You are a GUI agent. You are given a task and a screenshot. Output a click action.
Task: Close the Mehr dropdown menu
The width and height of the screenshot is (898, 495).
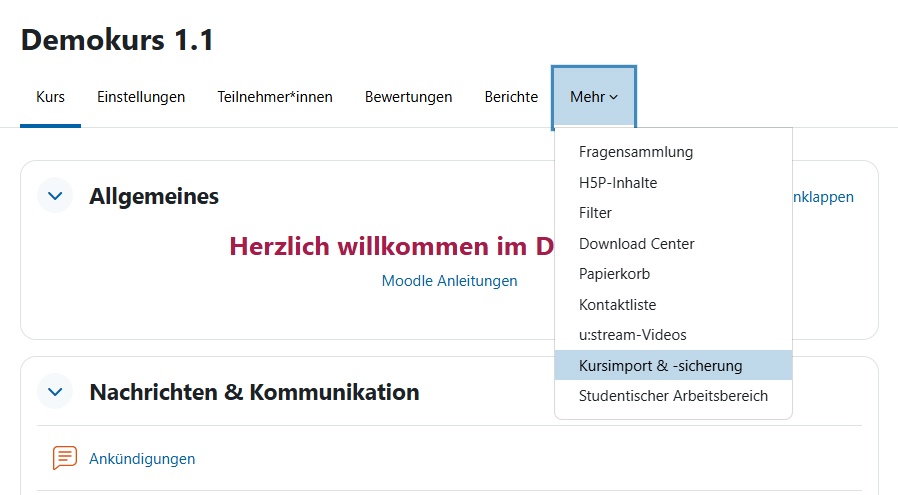594,97
